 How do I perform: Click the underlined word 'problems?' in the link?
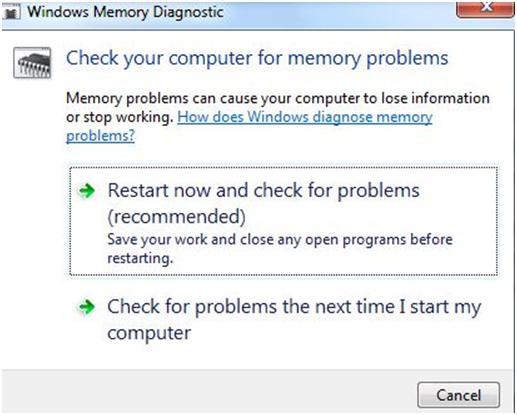coord(100,136)
